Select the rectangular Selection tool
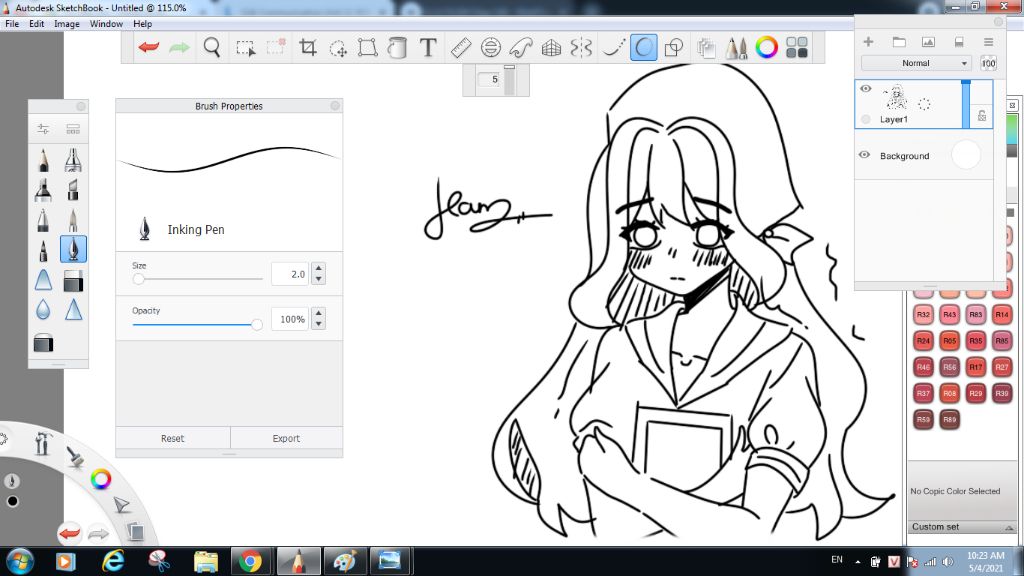Image resolution: width=1024 pixels, height=576 pixels. (x=246, y=48)
